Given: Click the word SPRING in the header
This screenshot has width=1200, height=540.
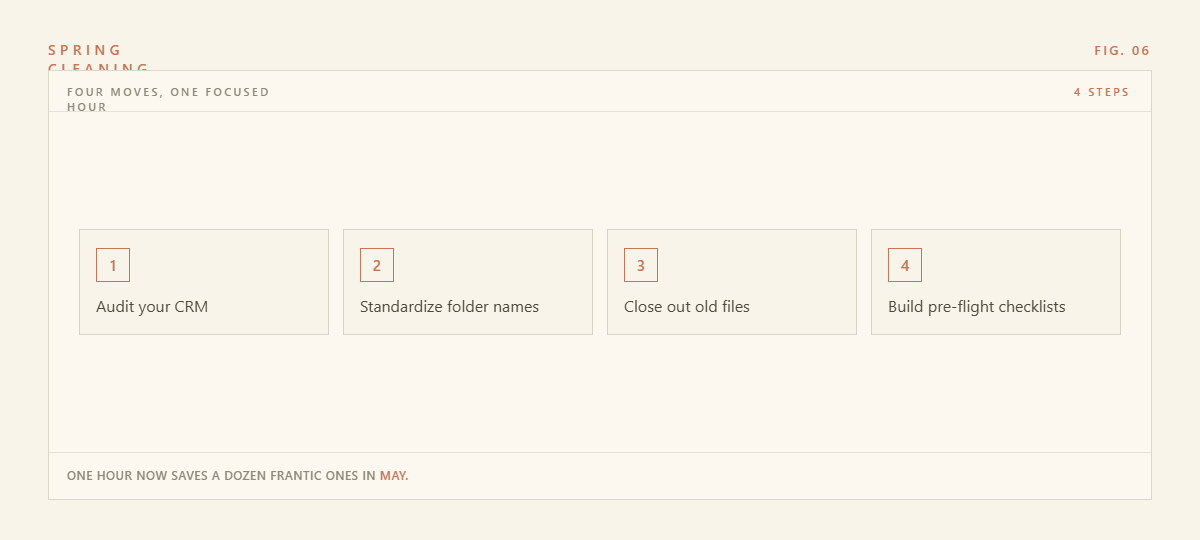Looking at the screenshot, I should (85, 50).
